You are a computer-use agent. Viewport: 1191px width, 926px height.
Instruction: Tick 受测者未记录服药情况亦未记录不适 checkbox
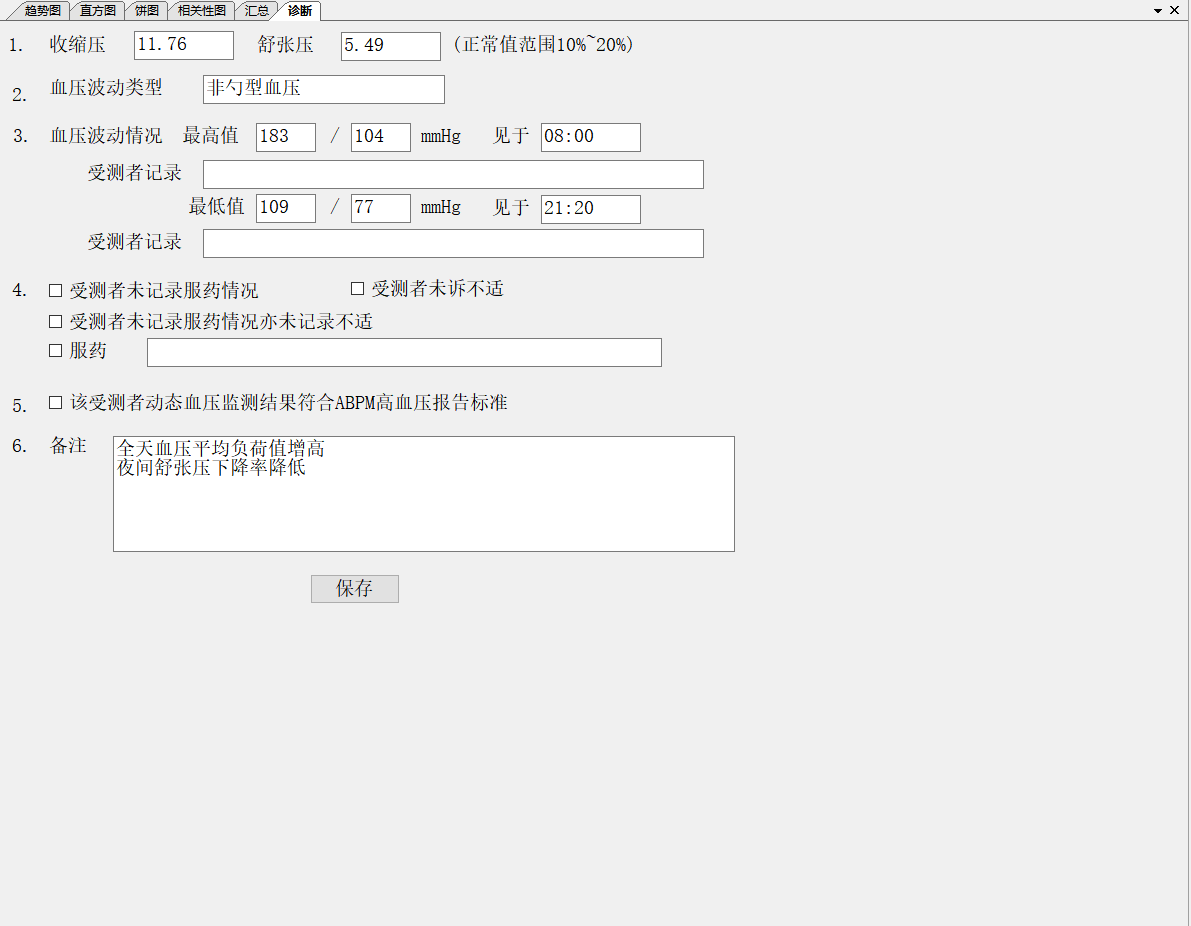(x=56, y=322)
